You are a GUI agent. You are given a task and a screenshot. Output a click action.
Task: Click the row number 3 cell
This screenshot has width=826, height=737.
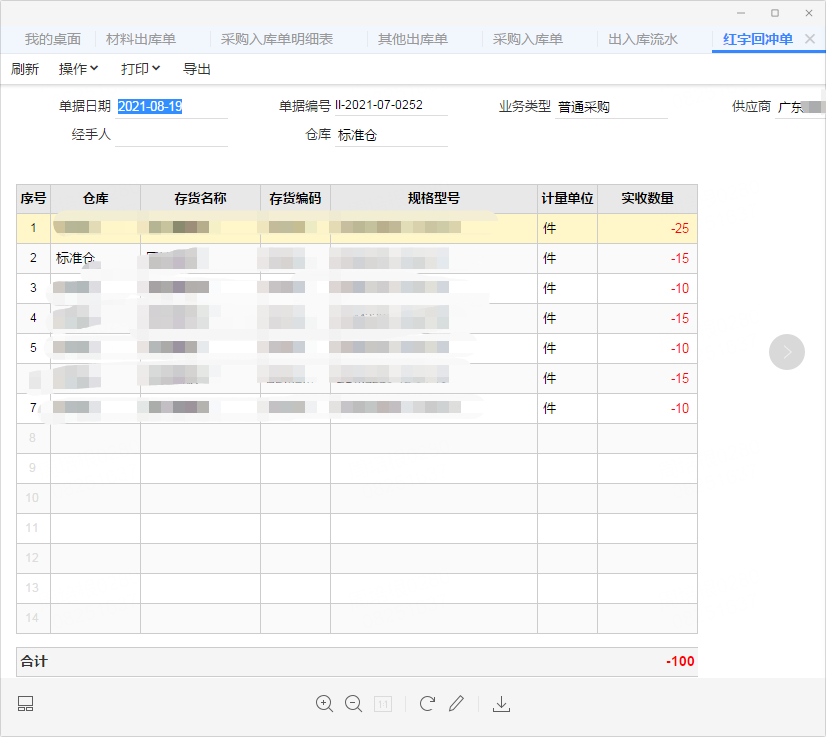(33, 288)
